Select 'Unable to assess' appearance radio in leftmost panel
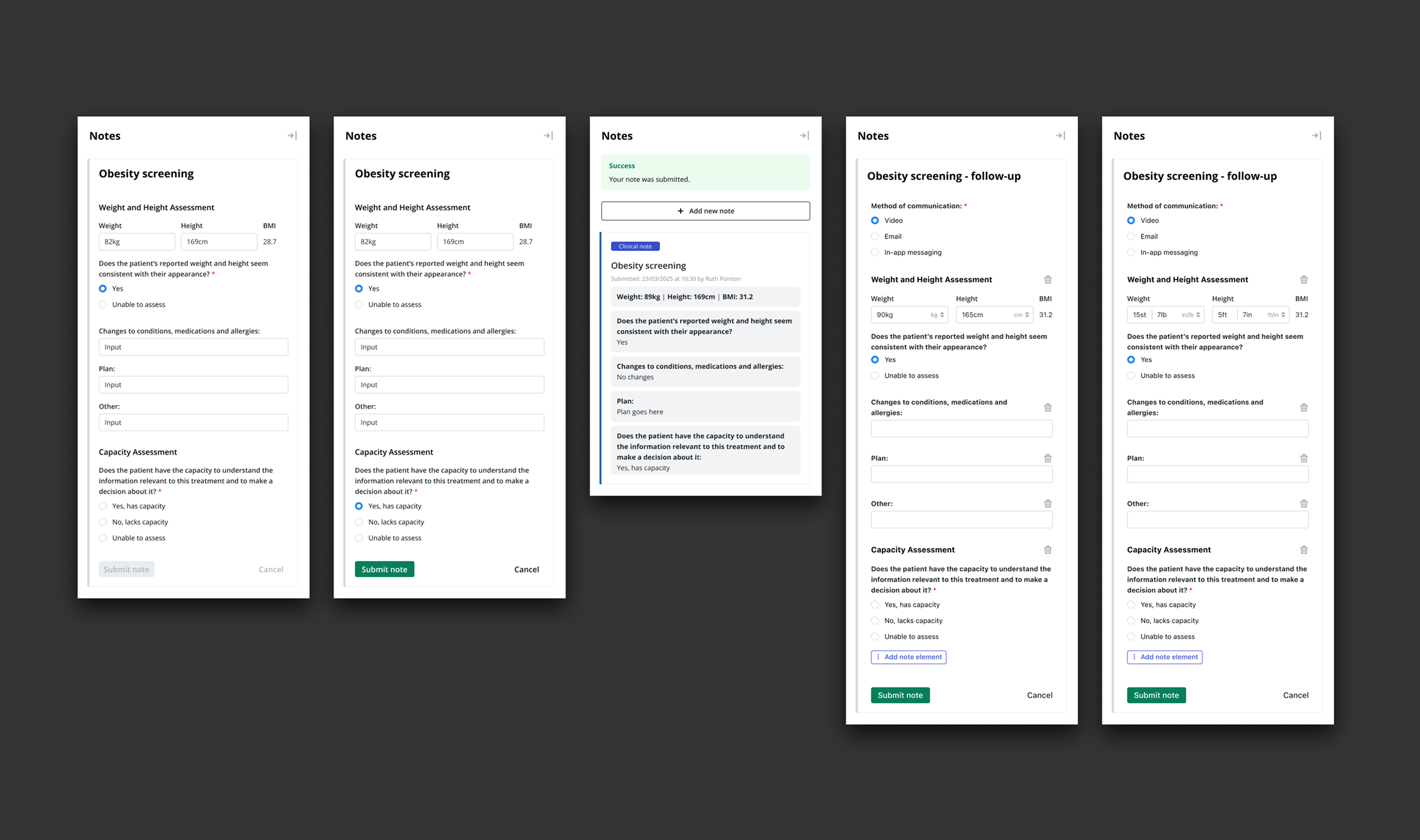 point(103,305)
